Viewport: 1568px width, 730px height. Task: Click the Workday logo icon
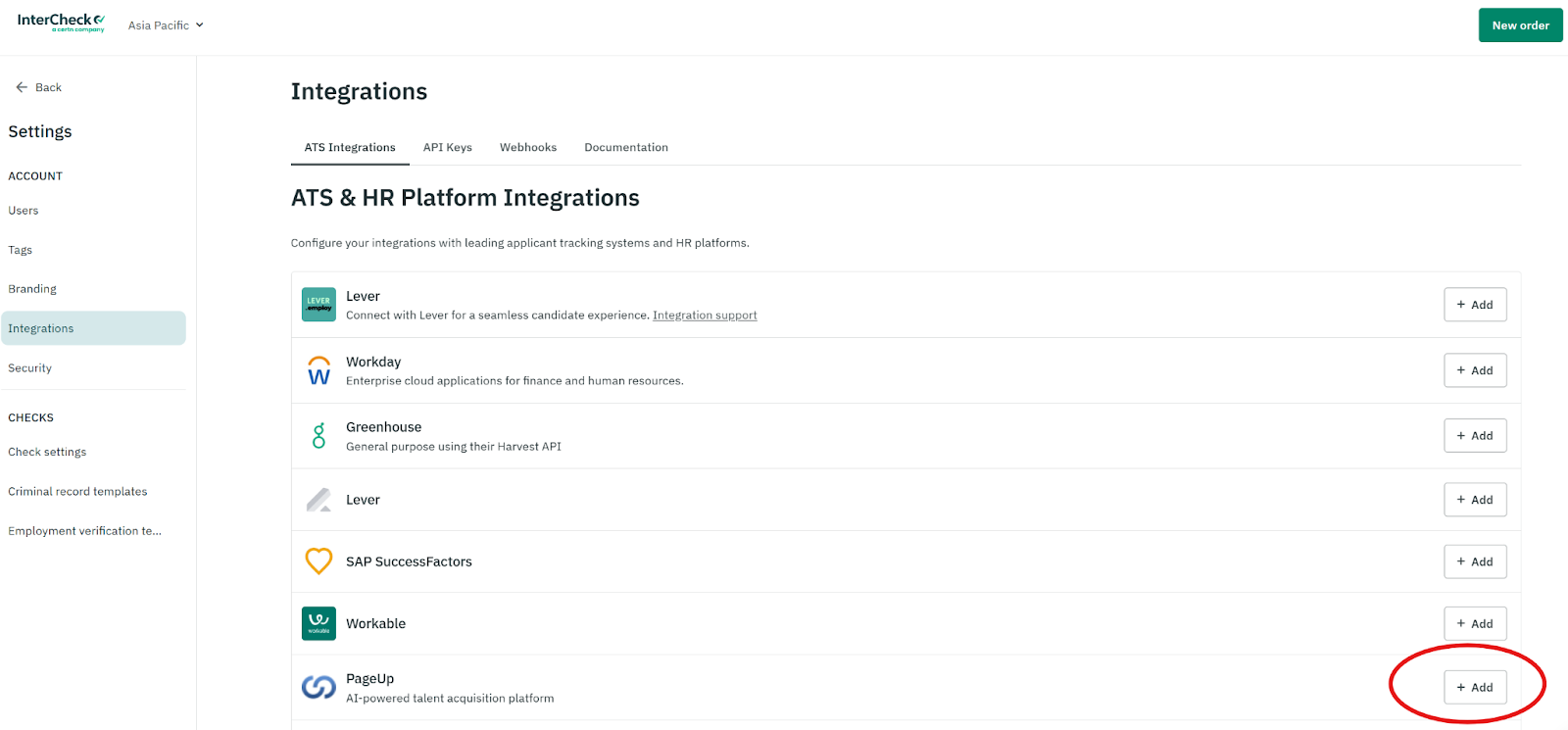click(x=318, y=370)
